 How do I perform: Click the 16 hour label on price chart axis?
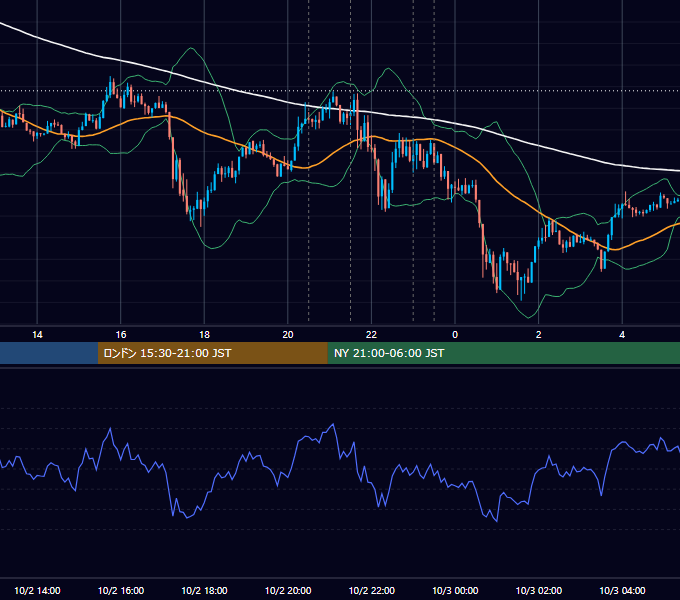(x=121, y=335)
